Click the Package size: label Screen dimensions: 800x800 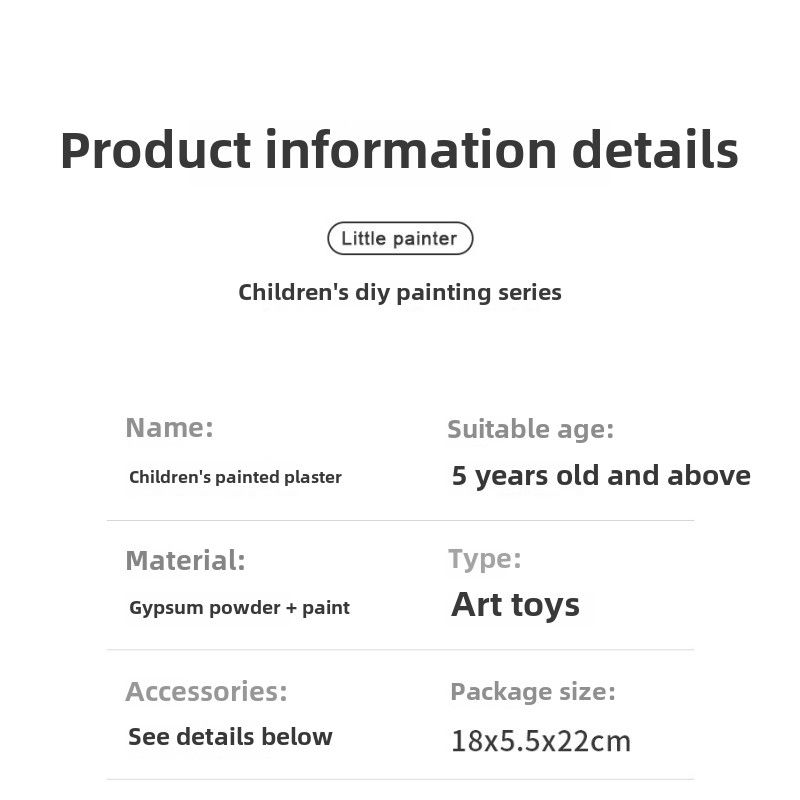click(533, 691)
